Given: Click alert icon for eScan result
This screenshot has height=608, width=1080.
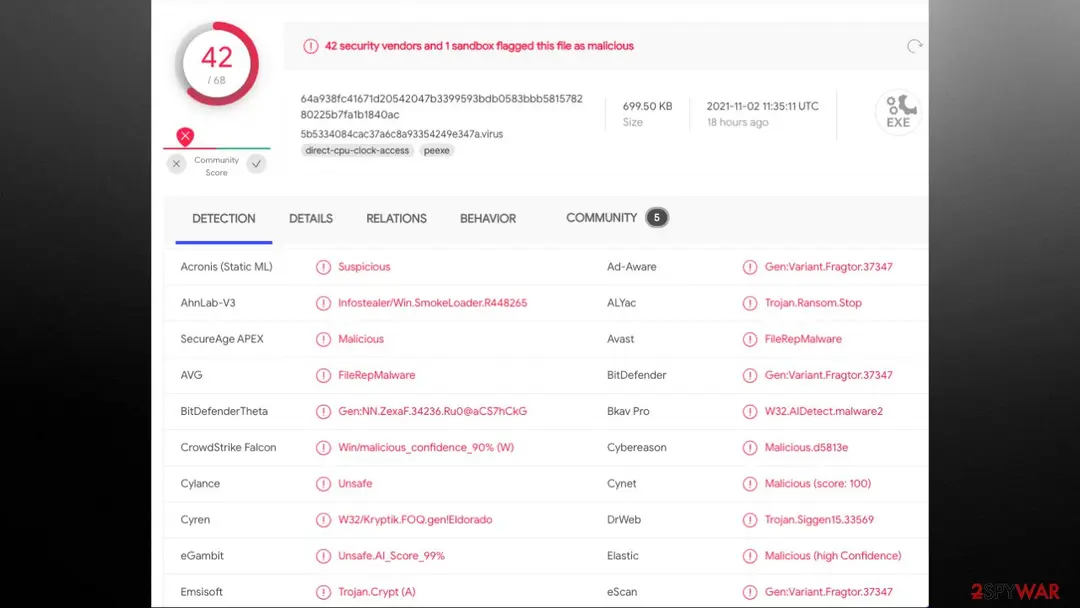Looking at the screenshot, I should click(749, 592).
